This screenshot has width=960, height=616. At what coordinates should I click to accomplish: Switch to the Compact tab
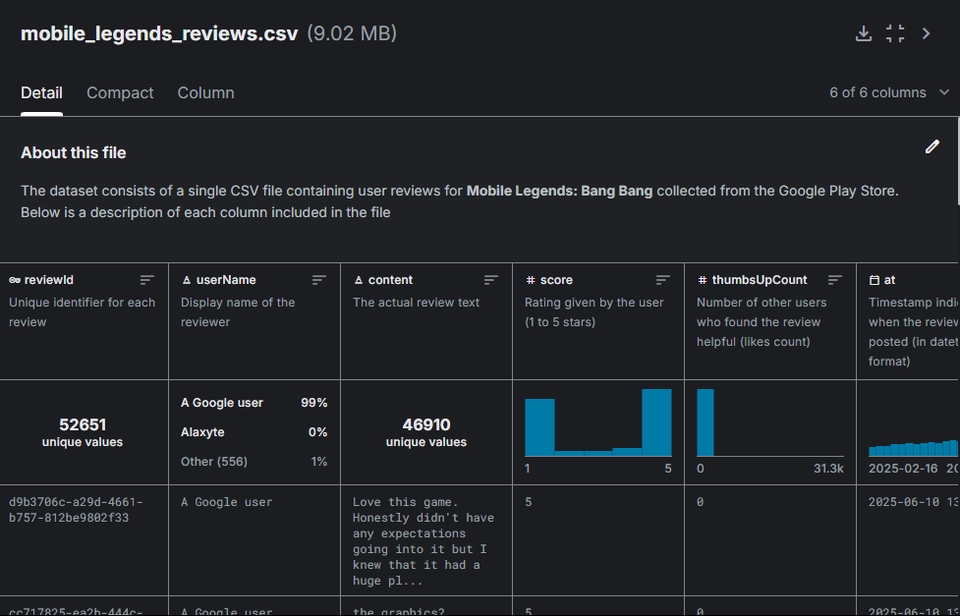tap(120, 92)
